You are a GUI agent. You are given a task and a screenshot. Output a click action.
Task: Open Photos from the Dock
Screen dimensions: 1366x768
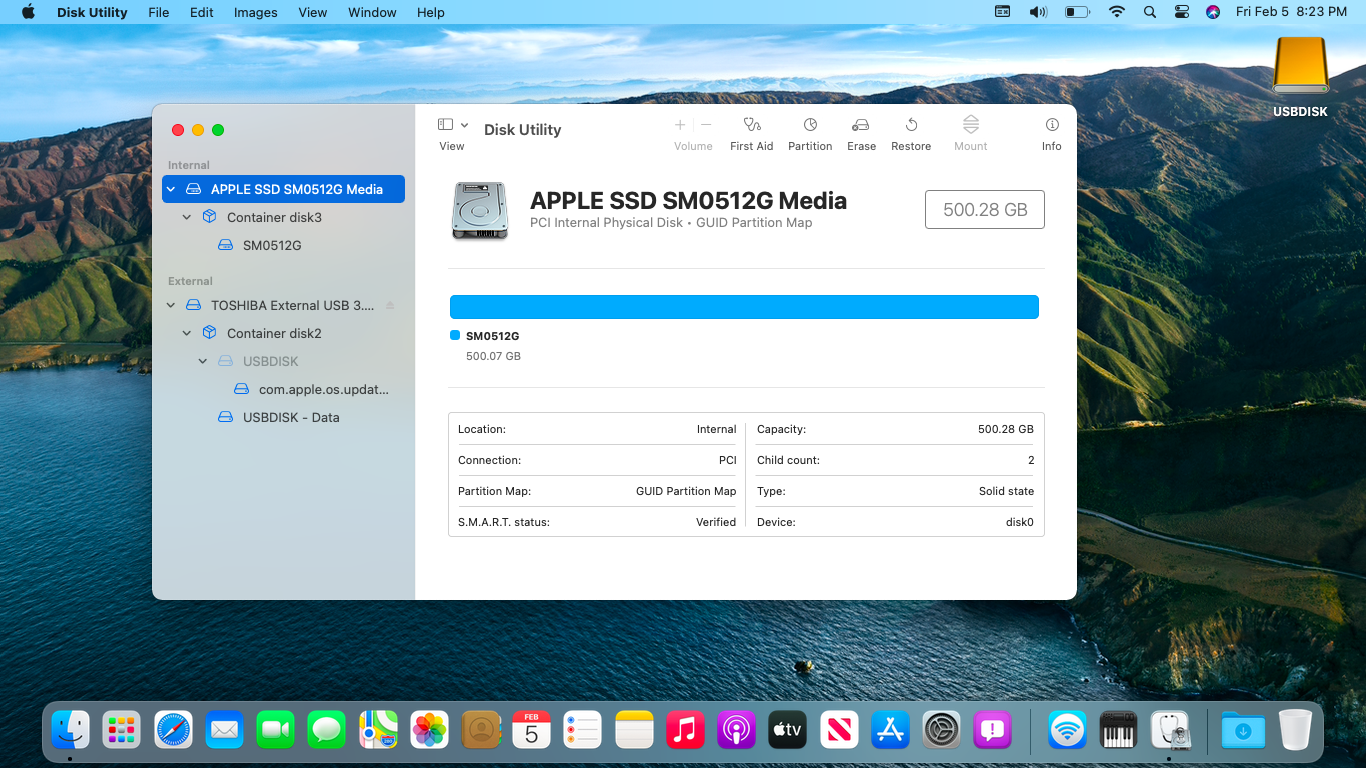coord(429,730)
